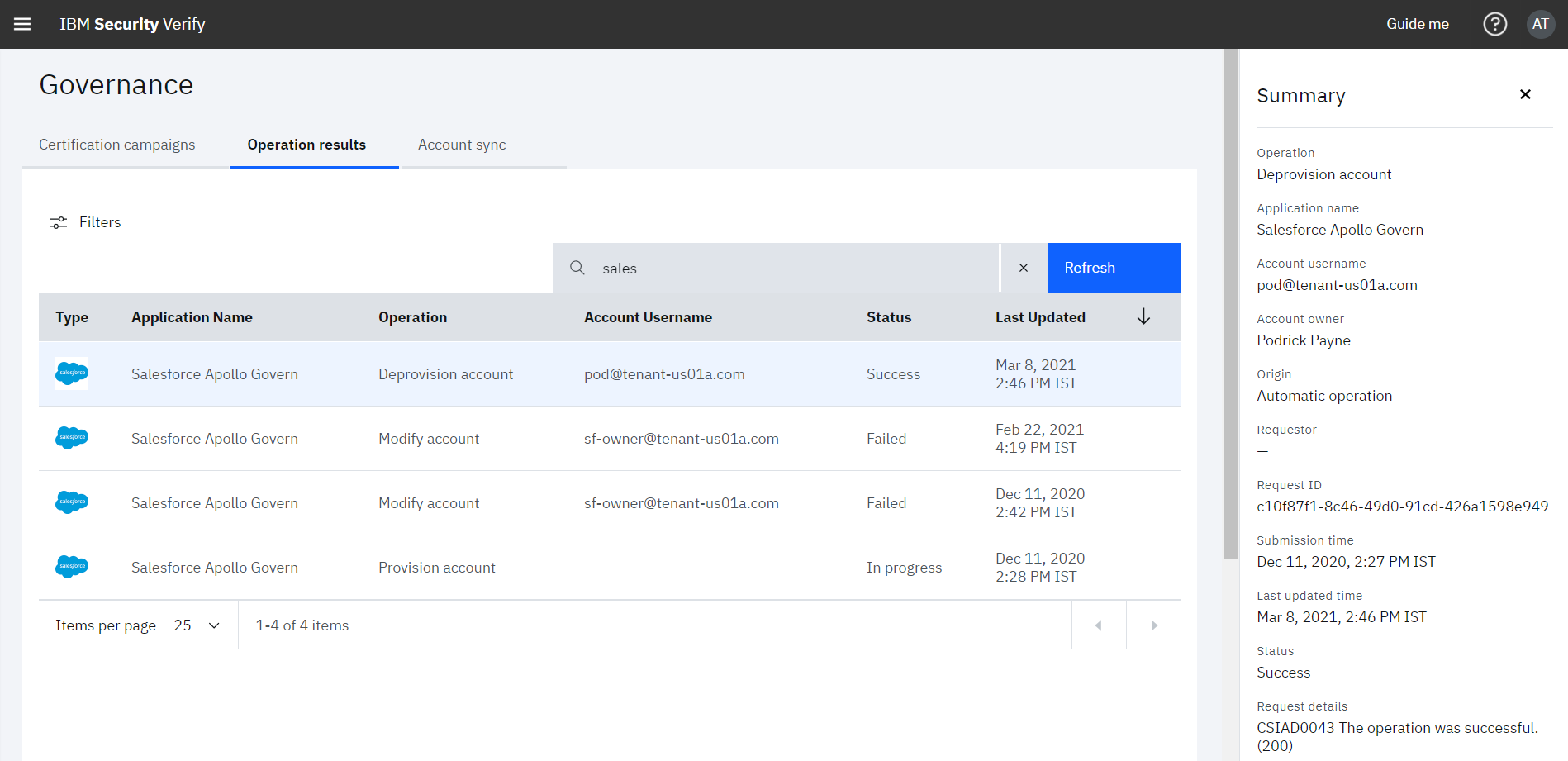Viewport: 1568px width, 761px height.
Task: Switch to Certification campaigns tab
Action: pyautogui.click(x=117, y=145)
